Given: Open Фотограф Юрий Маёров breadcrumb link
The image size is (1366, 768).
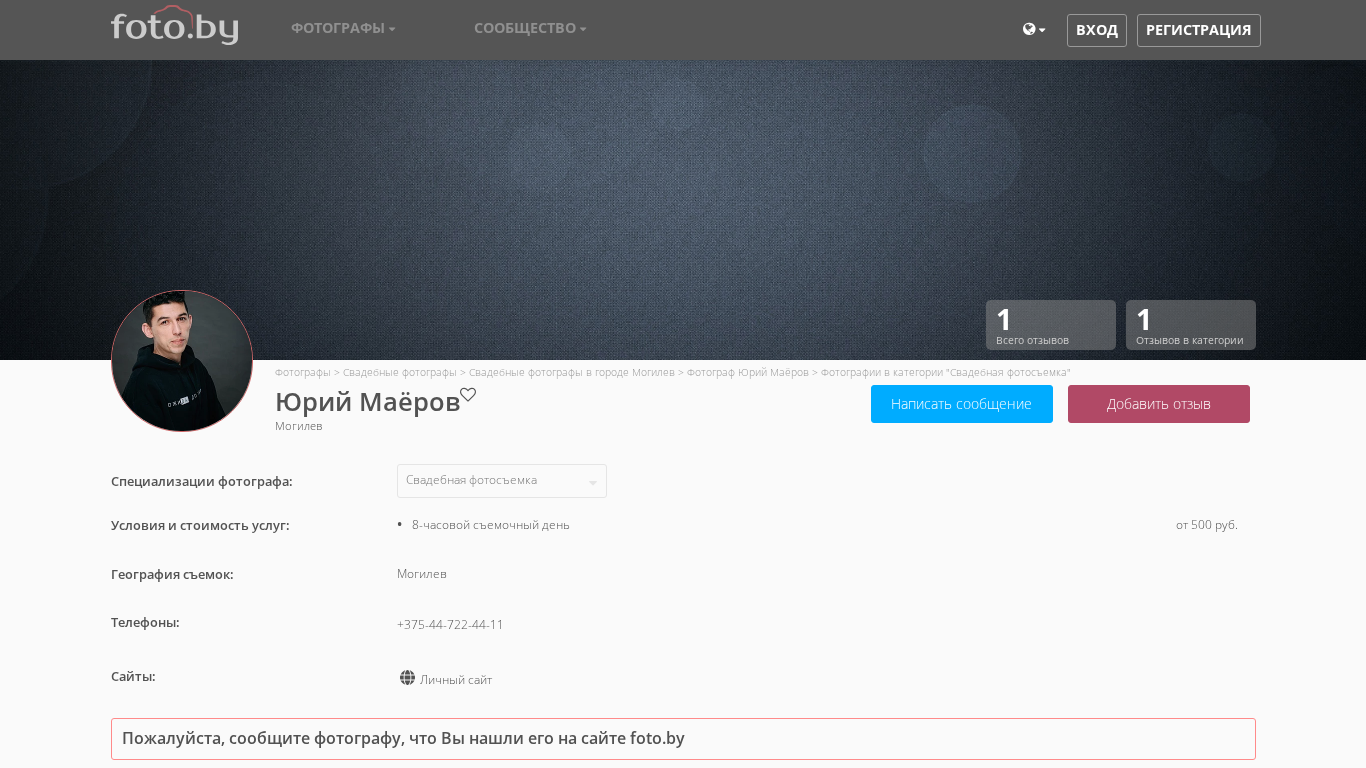Looking at the screenshot, I should 747,372.
